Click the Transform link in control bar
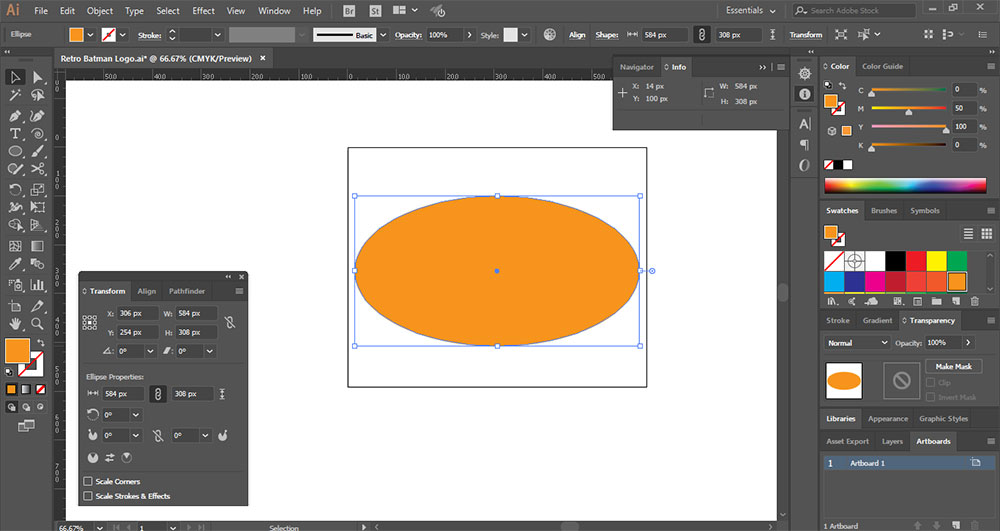 [805, 35]
